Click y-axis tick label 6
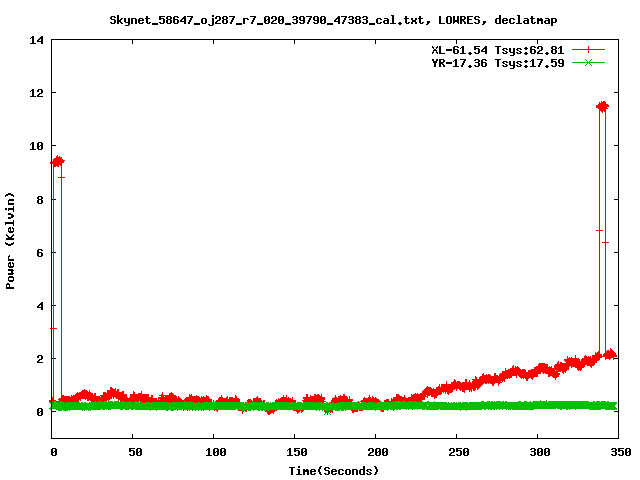This screenshot has width=640, height=480. (40, 253)
